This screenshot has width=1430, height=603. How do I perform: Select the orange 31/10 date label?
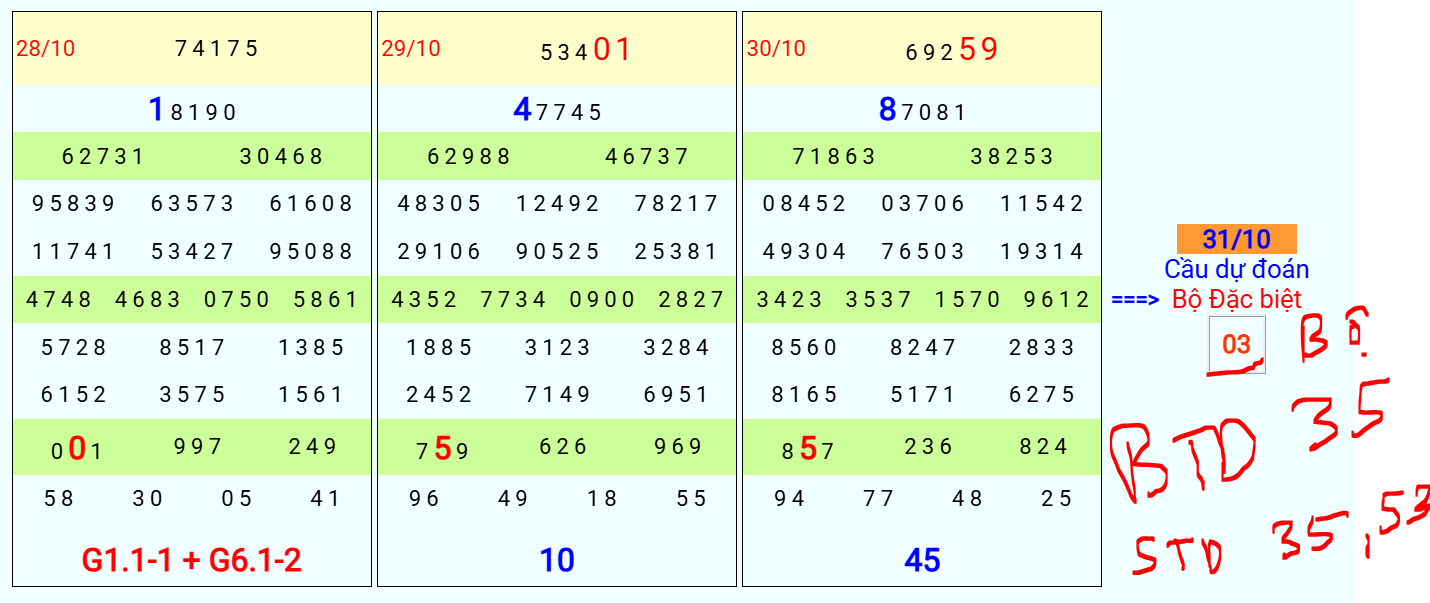1236,239
